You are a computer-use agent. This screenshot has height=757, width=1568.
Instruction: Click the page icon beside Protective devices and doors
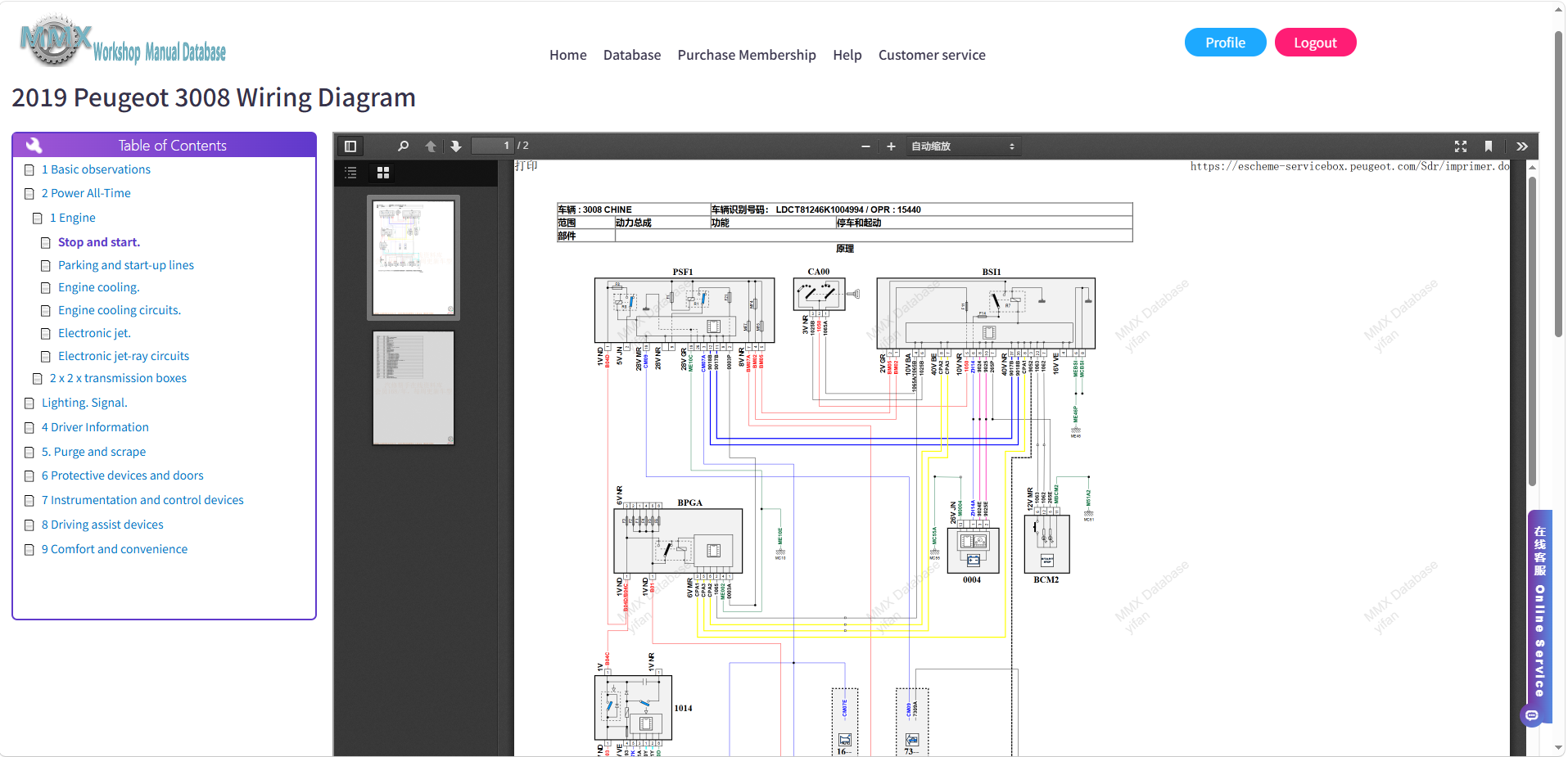coord(29,476)
